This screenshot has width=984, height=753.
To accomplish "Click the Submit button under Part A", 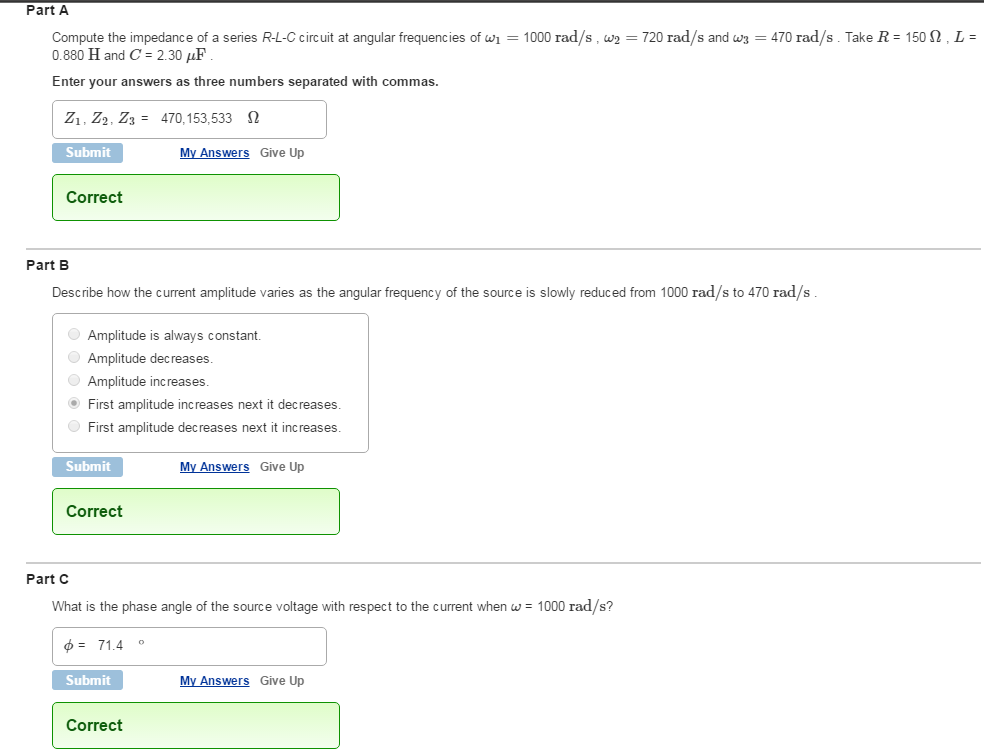I will click(88, 153).
